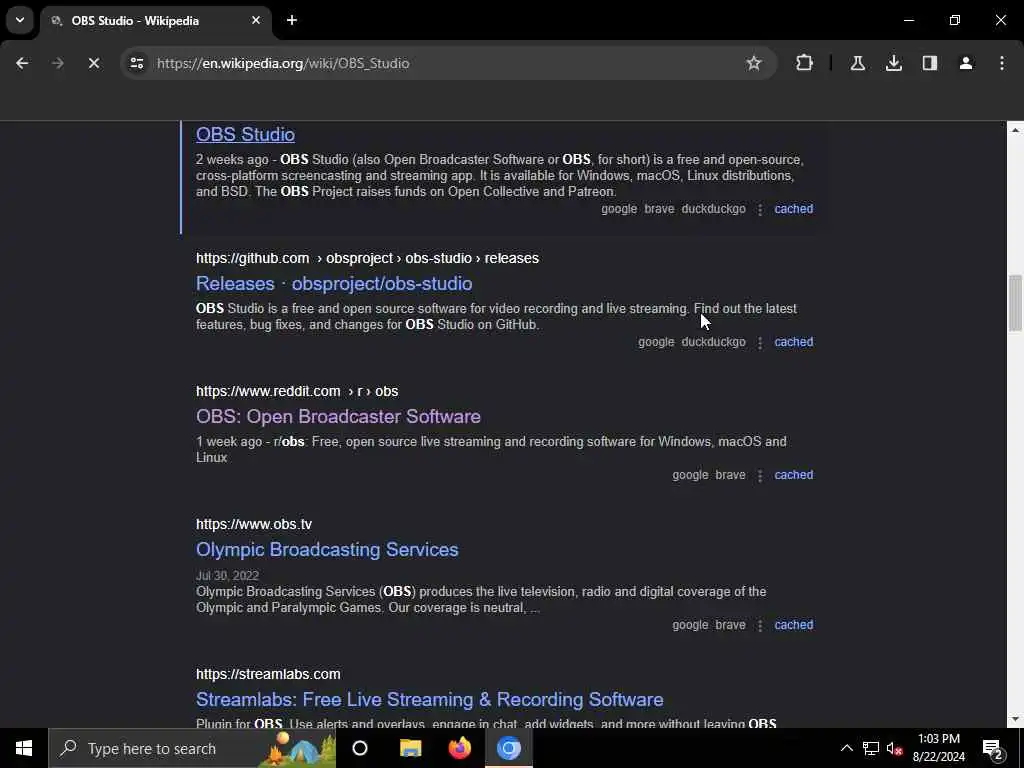Open the OBS Studio result link
The height and width of the screenshot is (768, 1024).
point(245,135)
